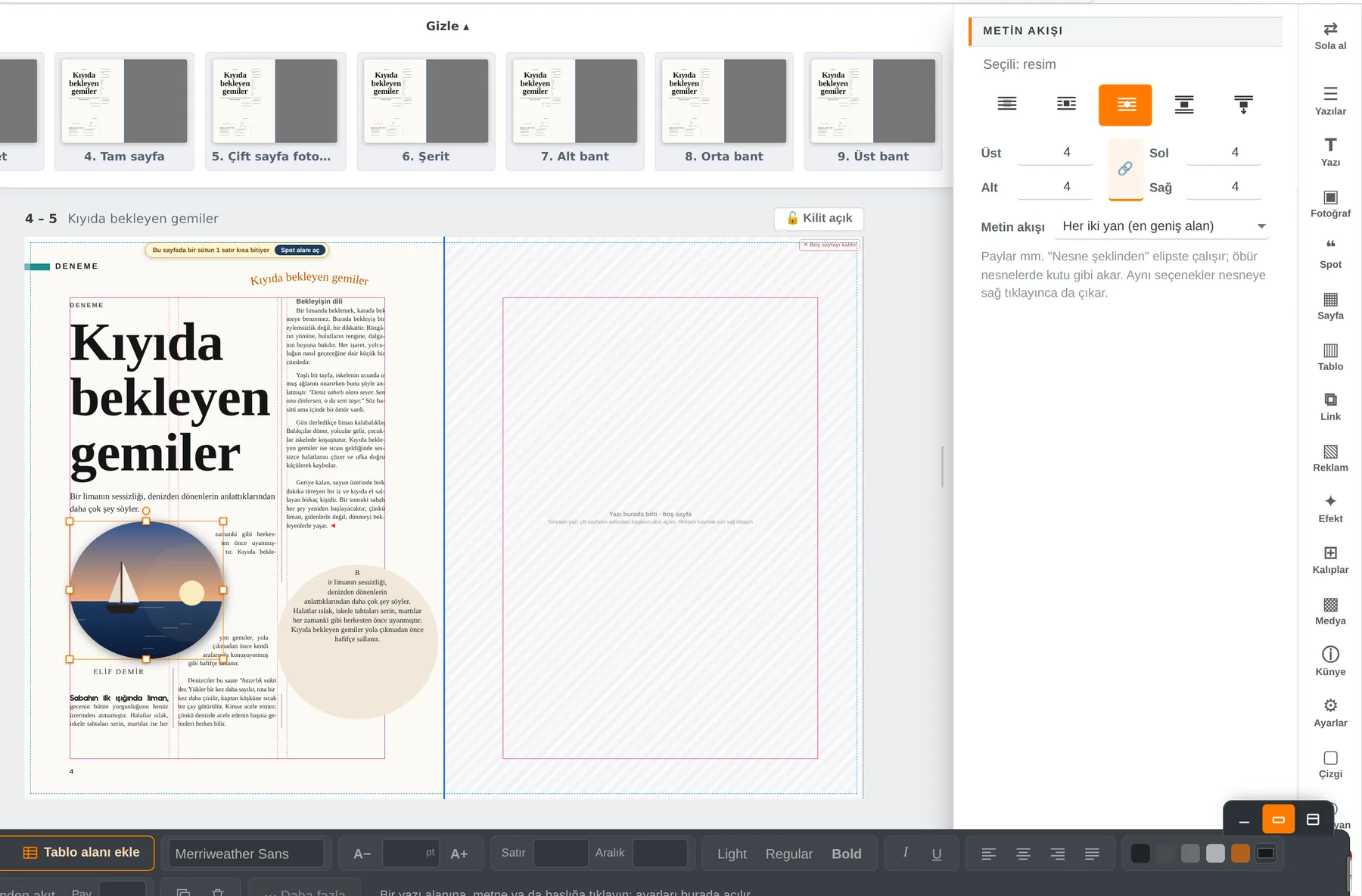
Task: Toggle italic text formatting
Action: (906, 853)
